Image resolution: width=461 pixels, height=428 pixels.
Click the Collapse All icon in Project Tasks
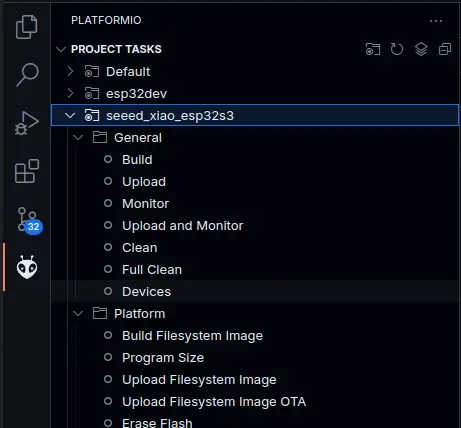[445, 49]
